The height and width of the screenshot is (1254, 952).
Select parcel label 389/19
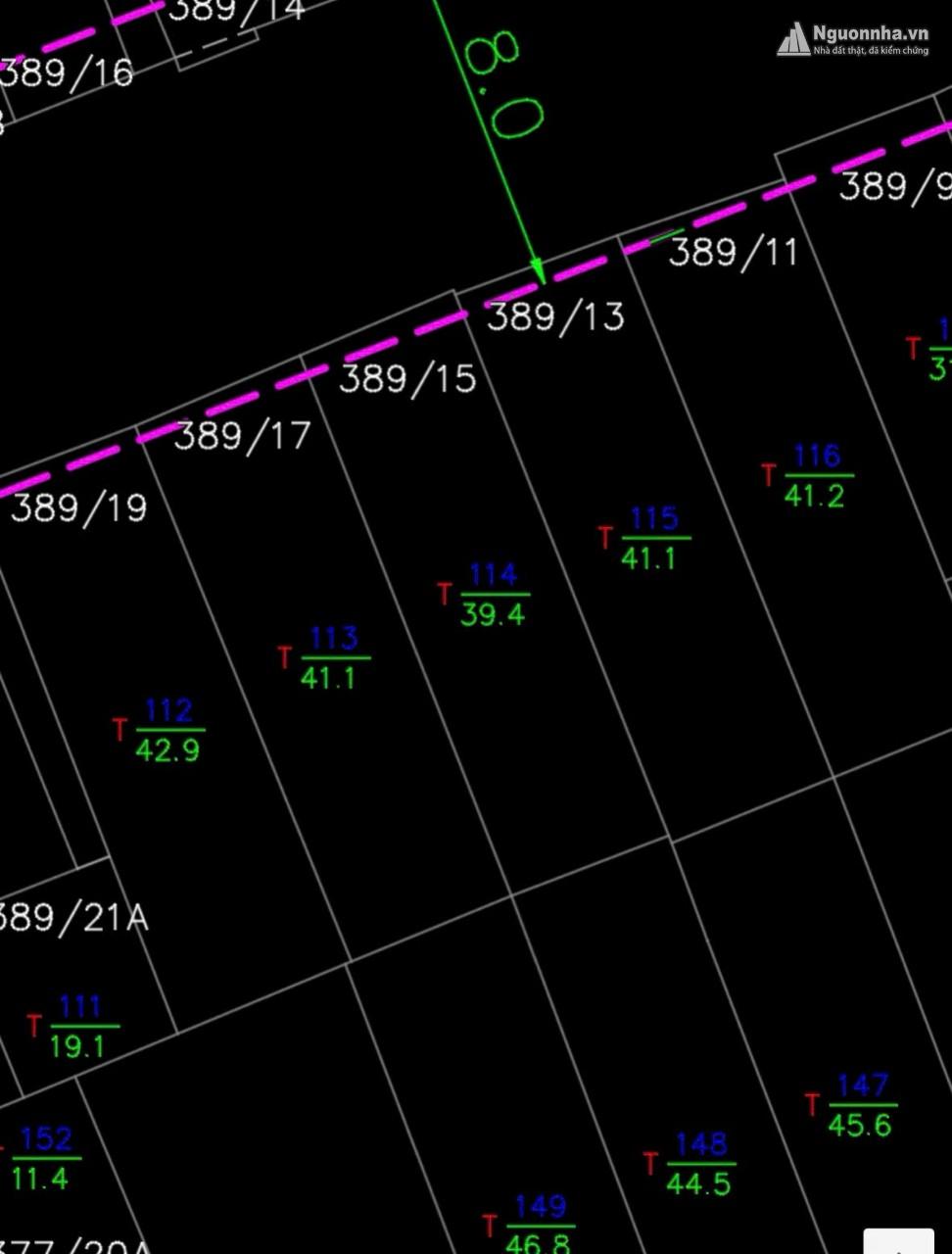point(79,507)
